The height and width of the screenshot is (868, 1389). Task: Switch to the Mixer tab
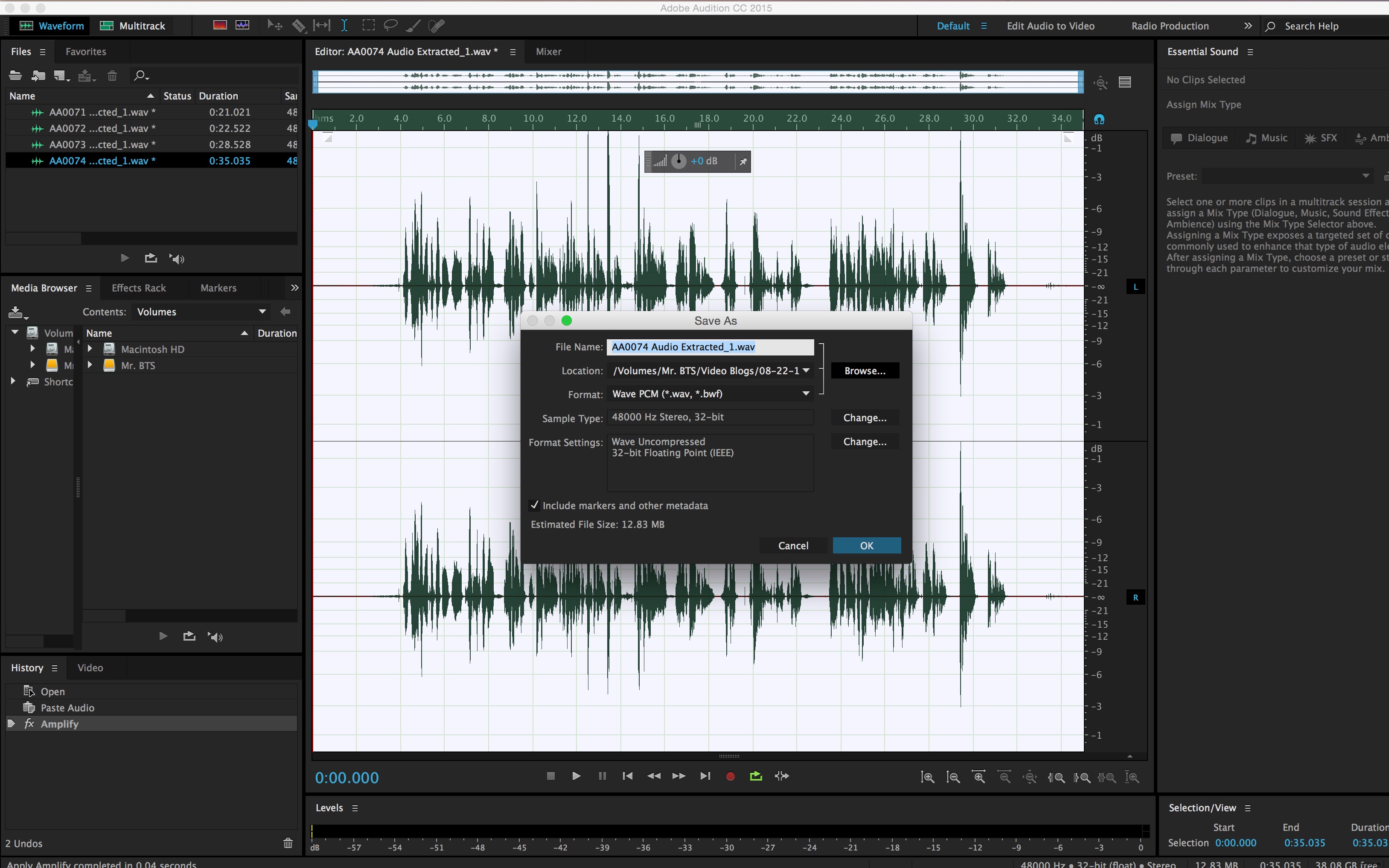pyautogui.click(x=549, y=51)
